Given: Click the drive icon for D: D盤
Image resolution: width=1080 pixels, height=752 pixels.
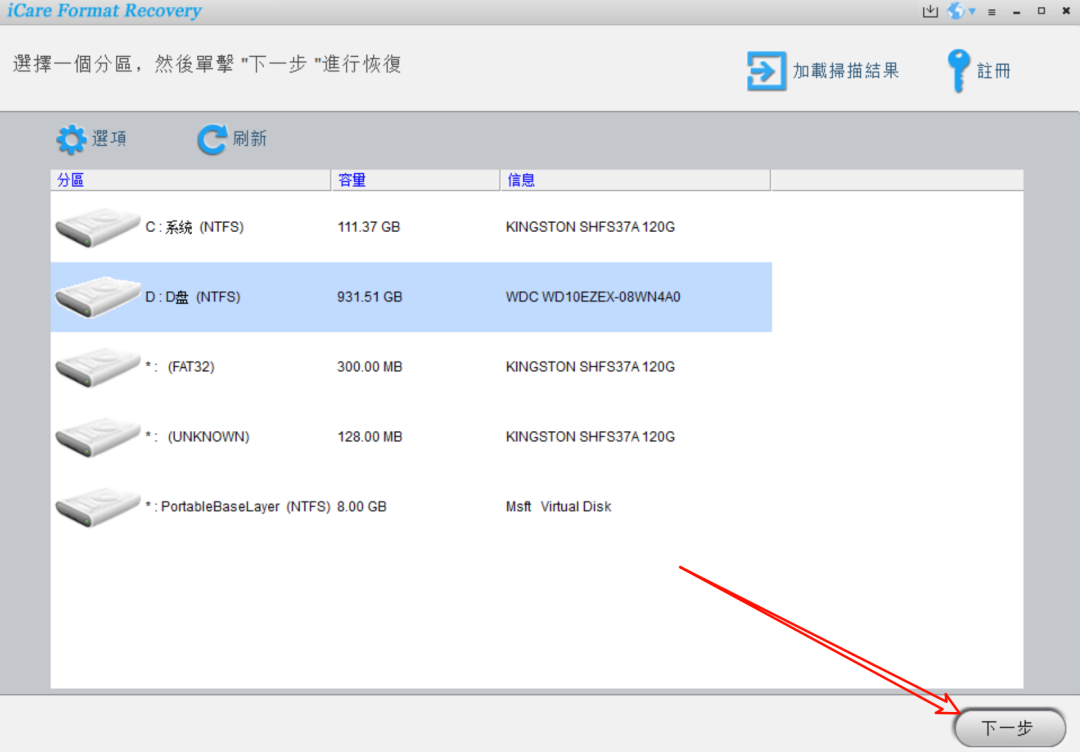Looking at the screenshot, I should point(97,297).
